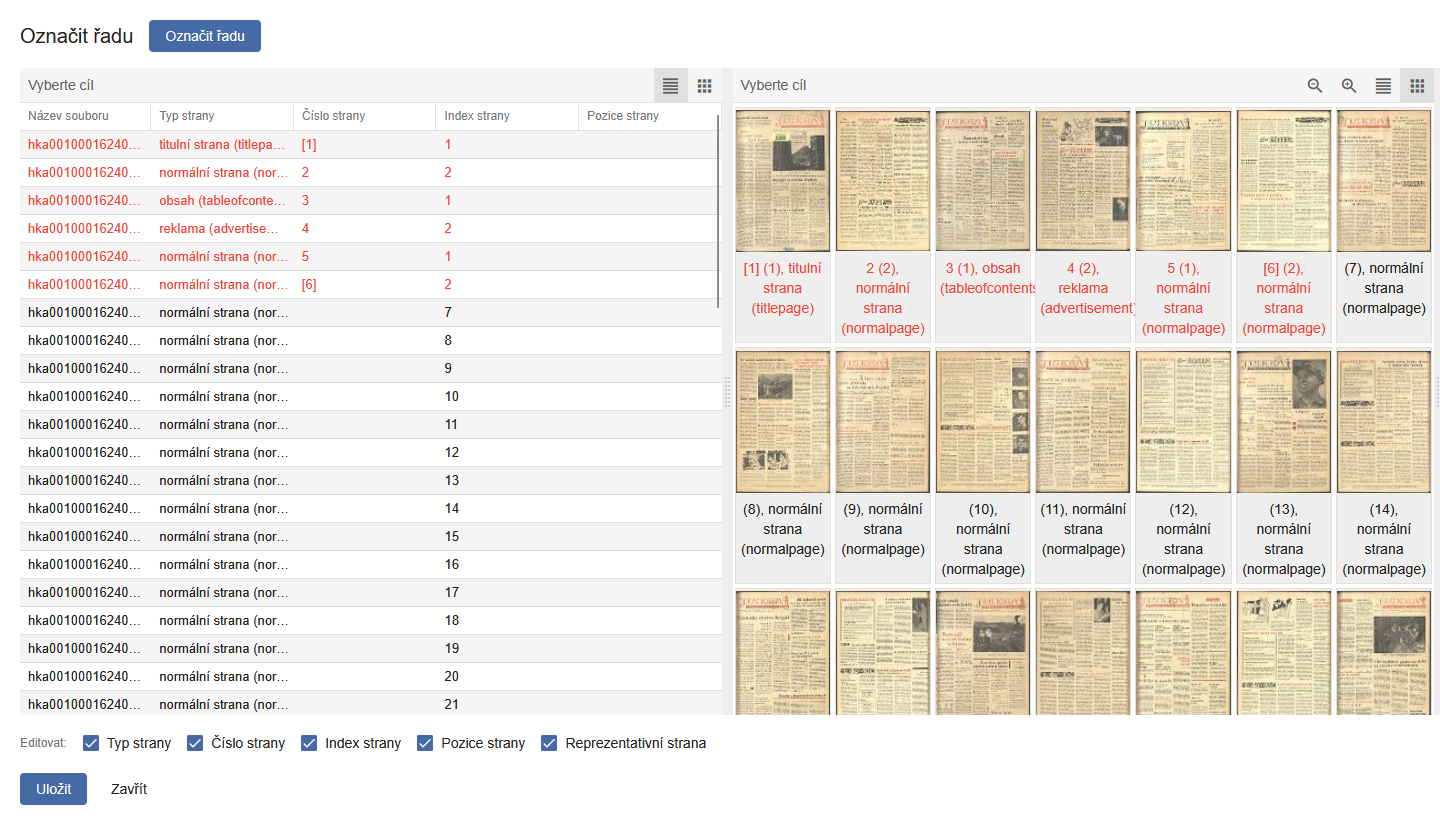Select thumbnail labeled (10) normální strana
The width and height of the screenshot is (1440, 819).
982,422
